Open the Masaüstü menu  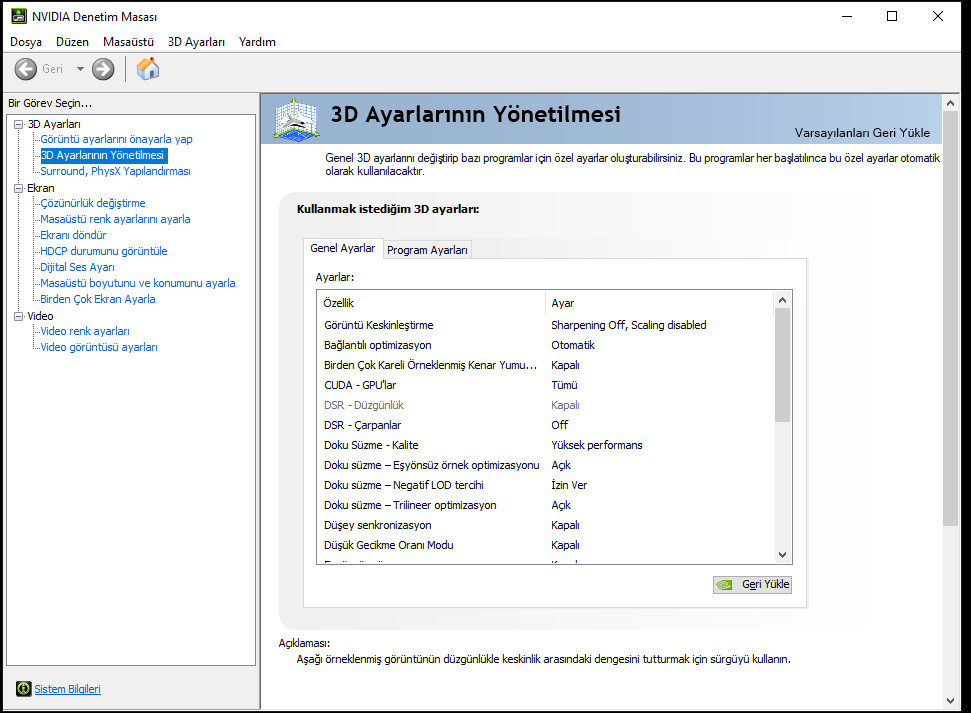pos(128,42)
